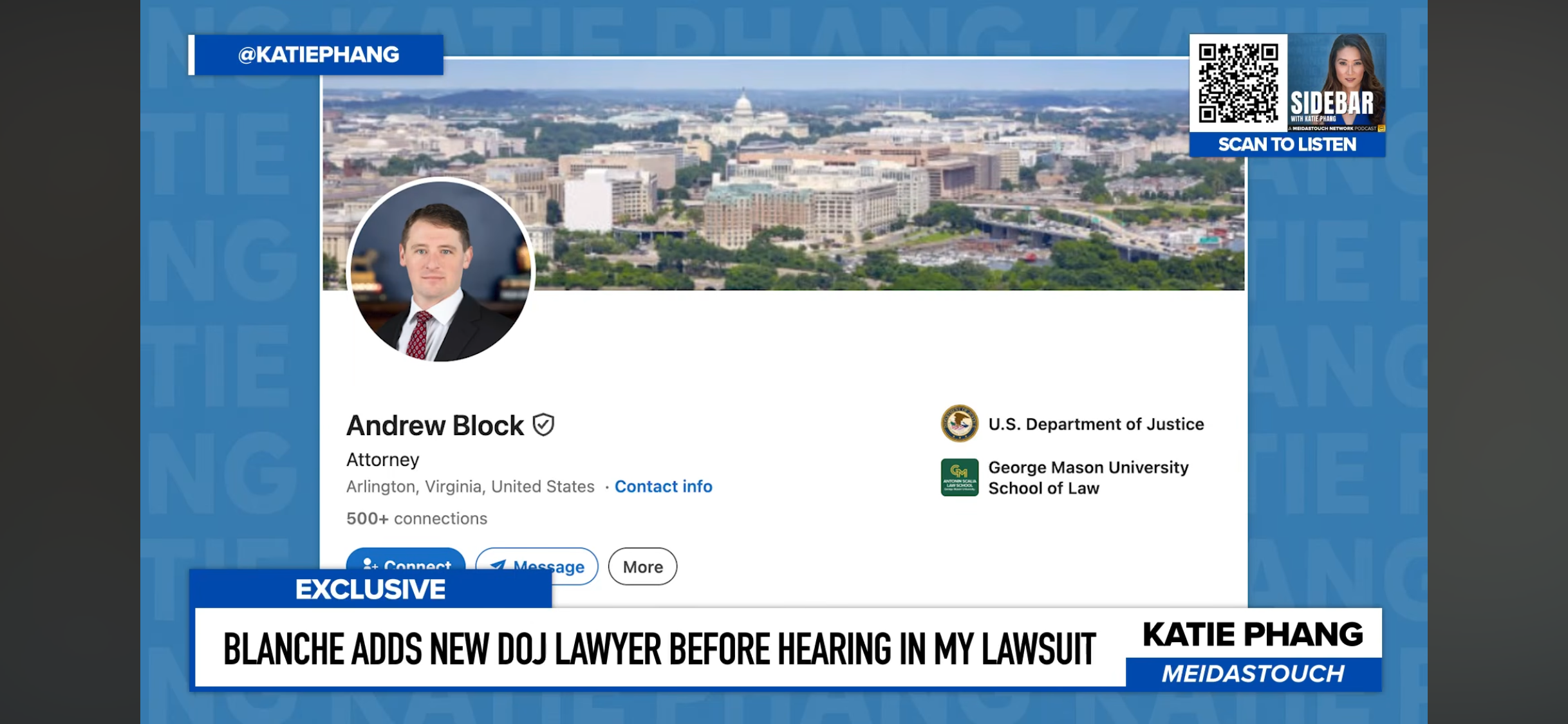The width and height of the screenshot is (1568, 724).
Task: Click the name Andrew Block
Action: tap(435, 425)
